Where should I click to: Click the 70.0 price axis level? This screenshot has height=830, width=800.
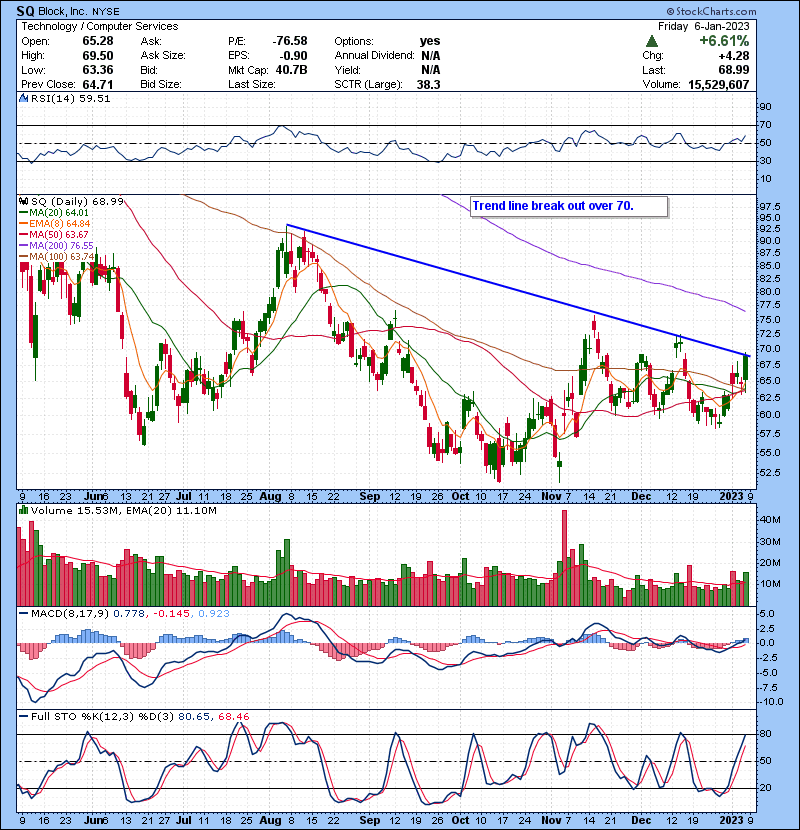[769, 349]
